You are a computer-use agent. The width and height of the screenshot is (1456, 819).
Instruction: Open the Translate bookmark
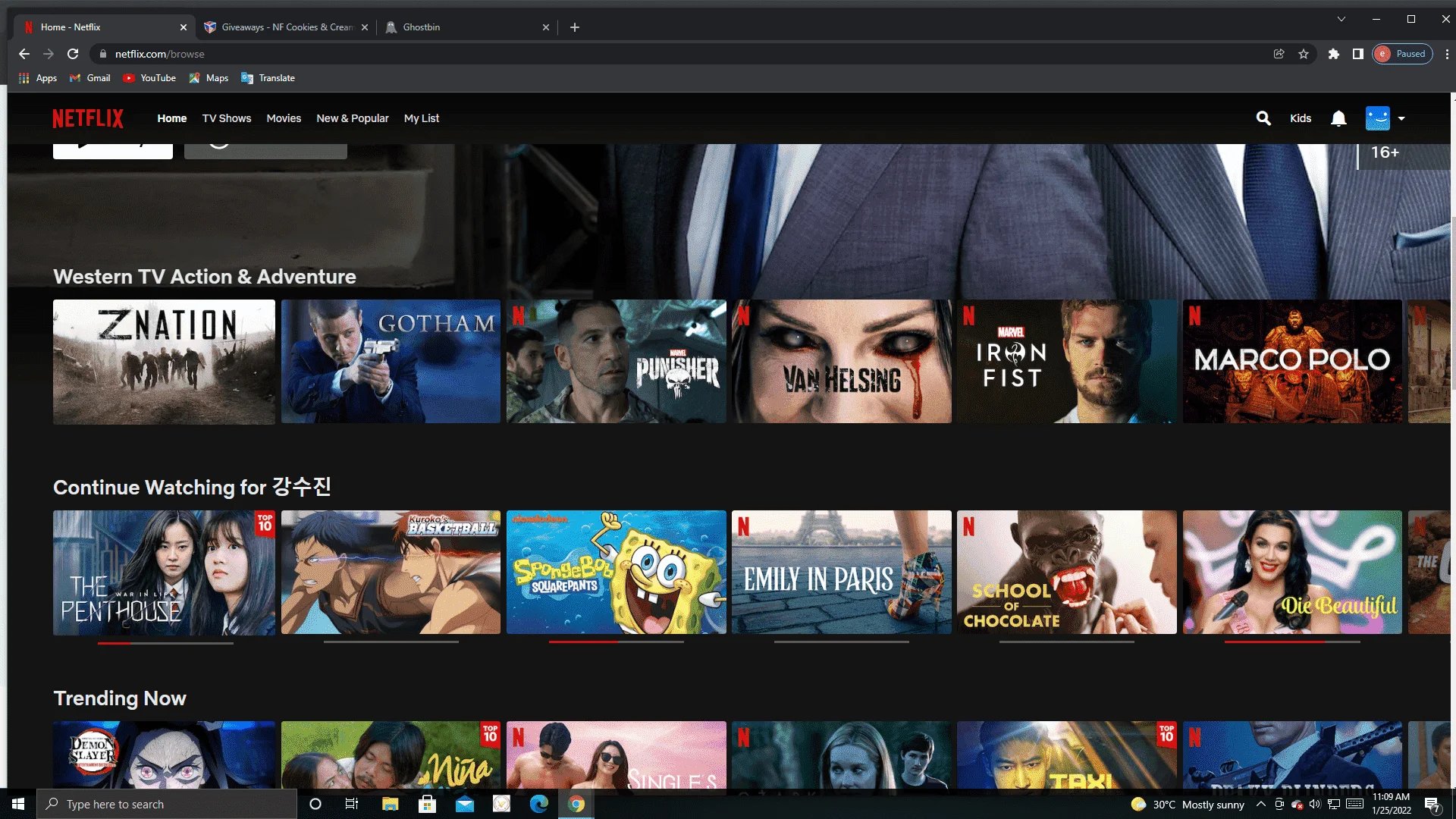click(268, 78)
